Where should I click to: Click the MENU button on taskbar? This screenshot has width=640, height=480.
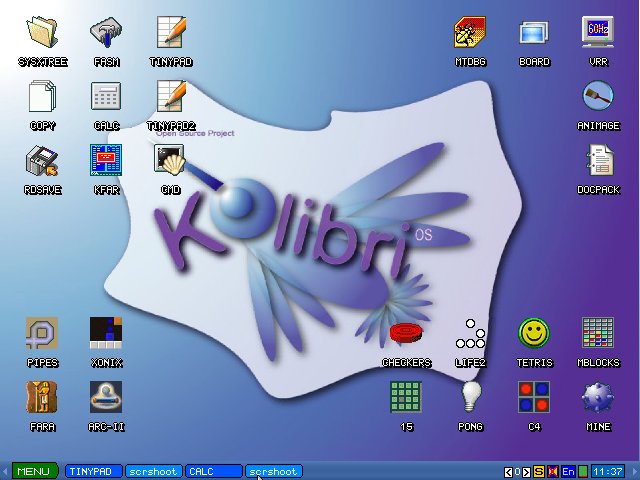(33, 471)
